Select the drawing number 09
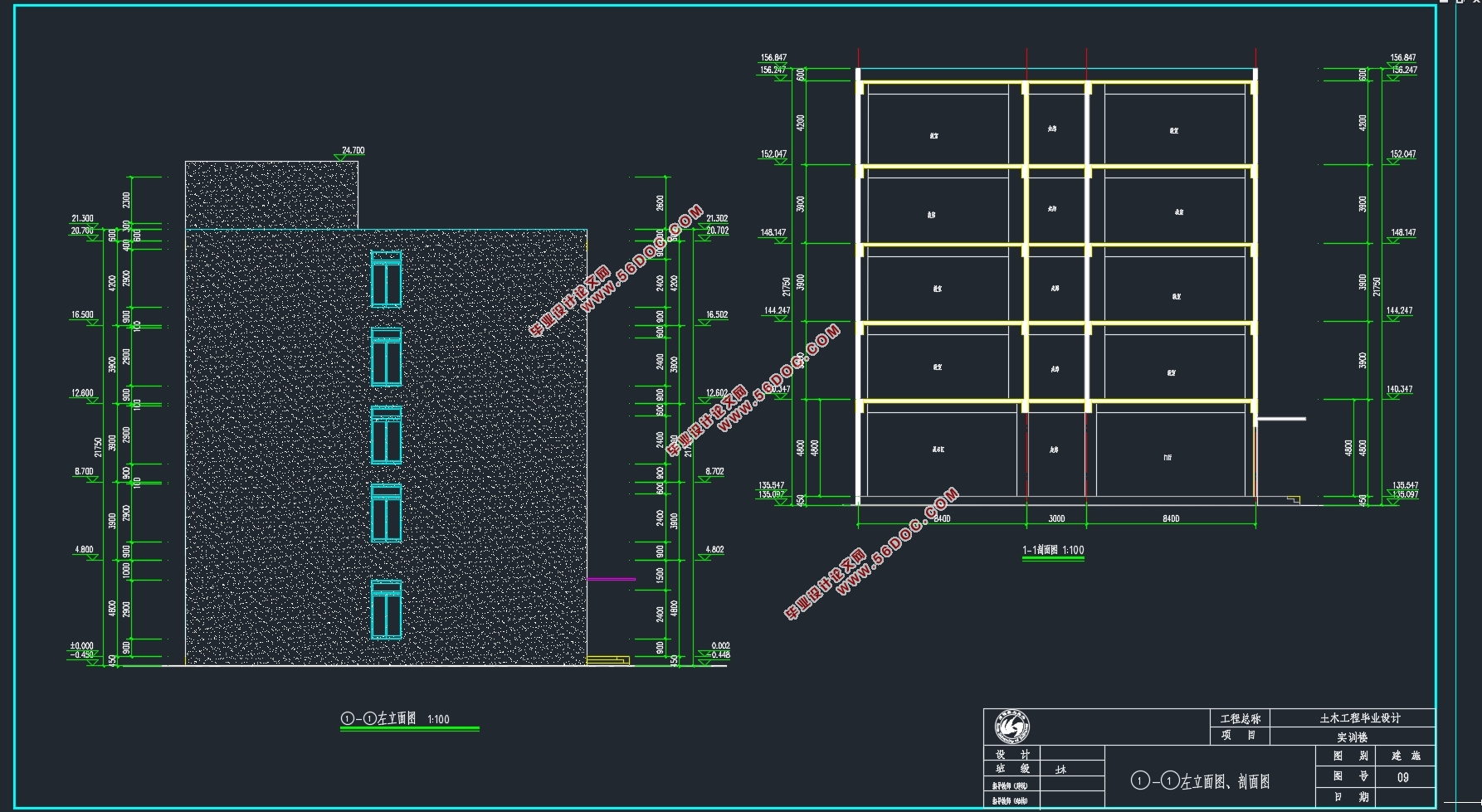 [x=1402, y=777]
